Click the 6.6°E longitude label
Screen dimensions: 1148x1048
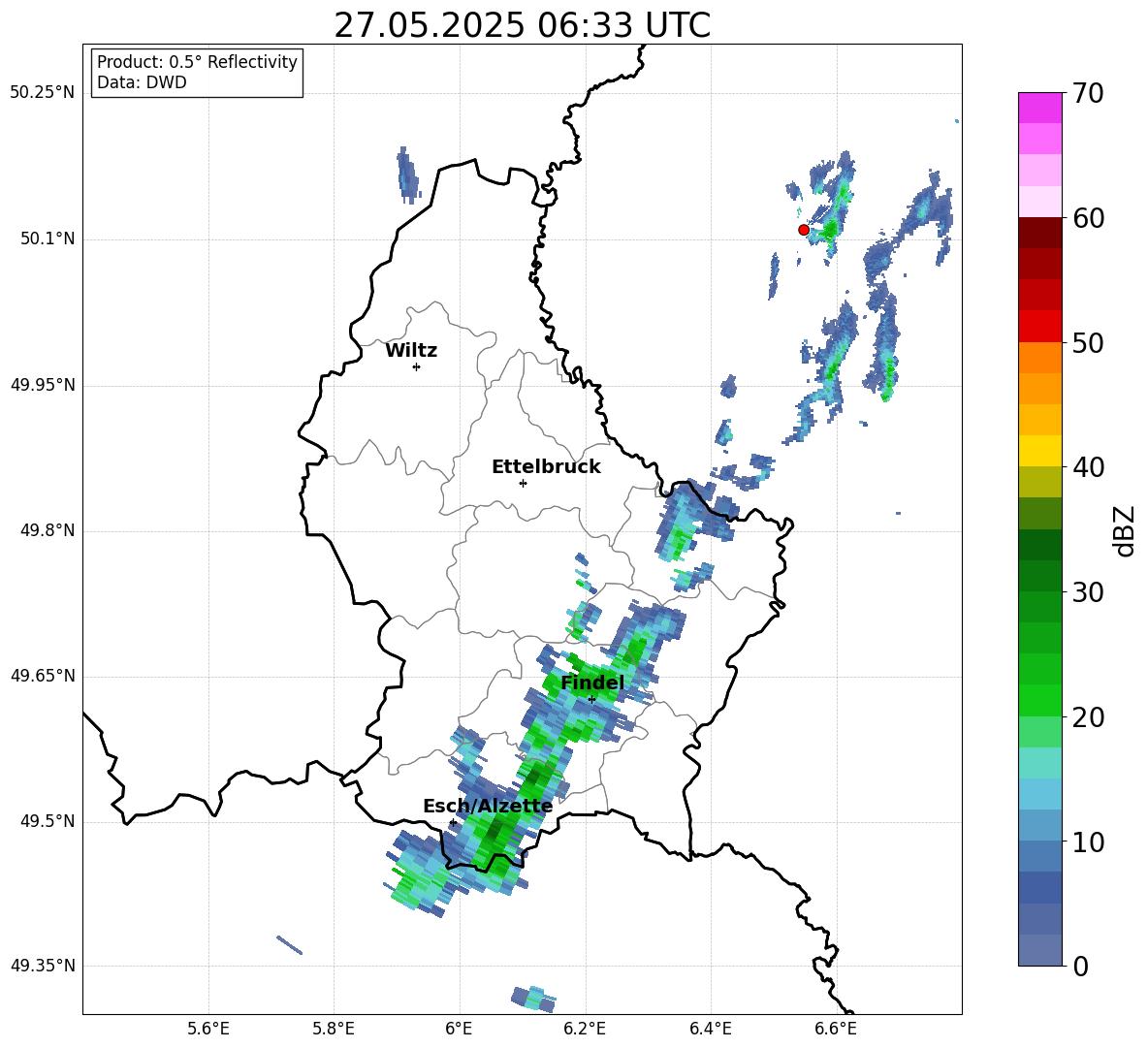pyautogui.click(x=836, y=1029)
